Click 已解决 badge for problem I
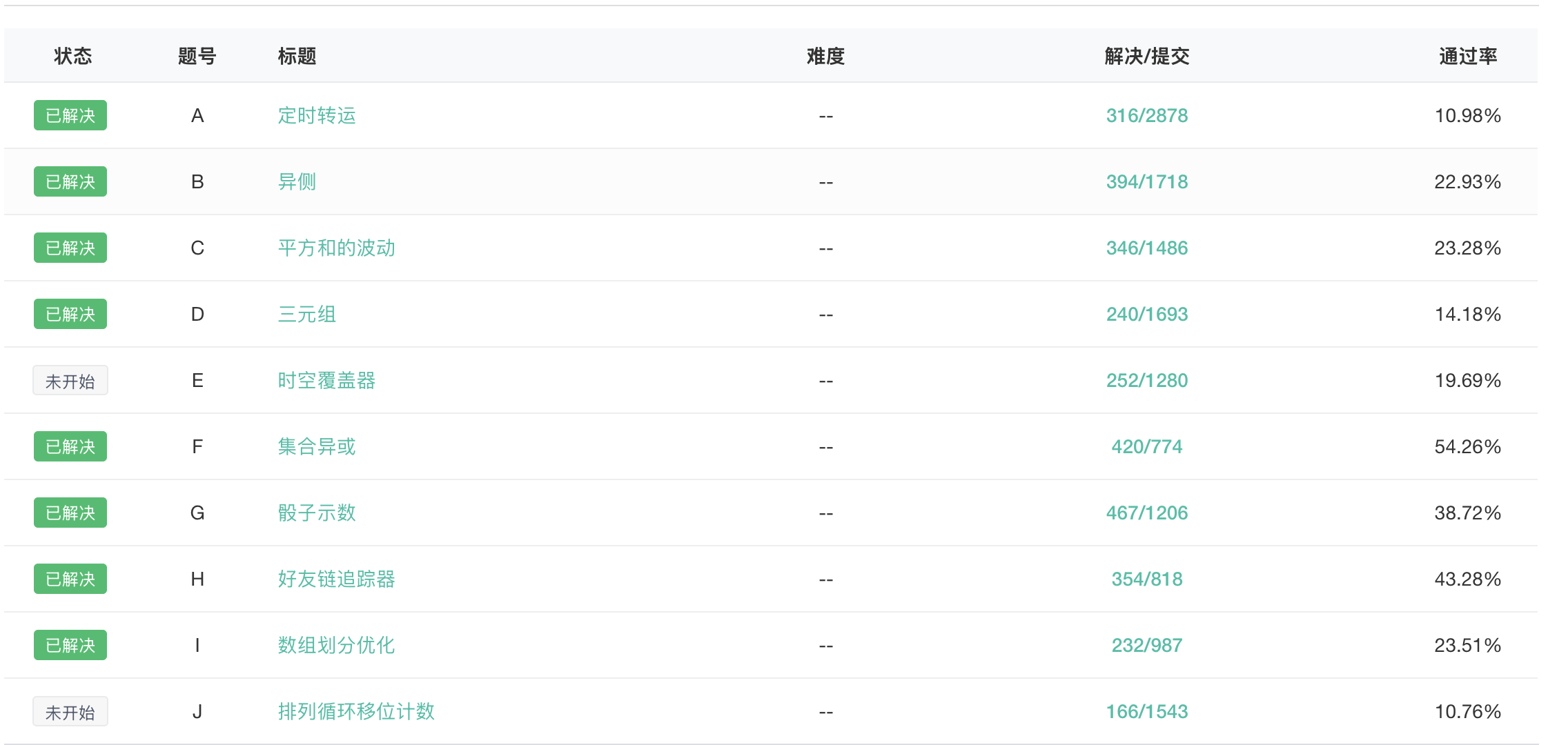Image resolution: width=1568 pixels, height=745 pixels. [70, 645]
